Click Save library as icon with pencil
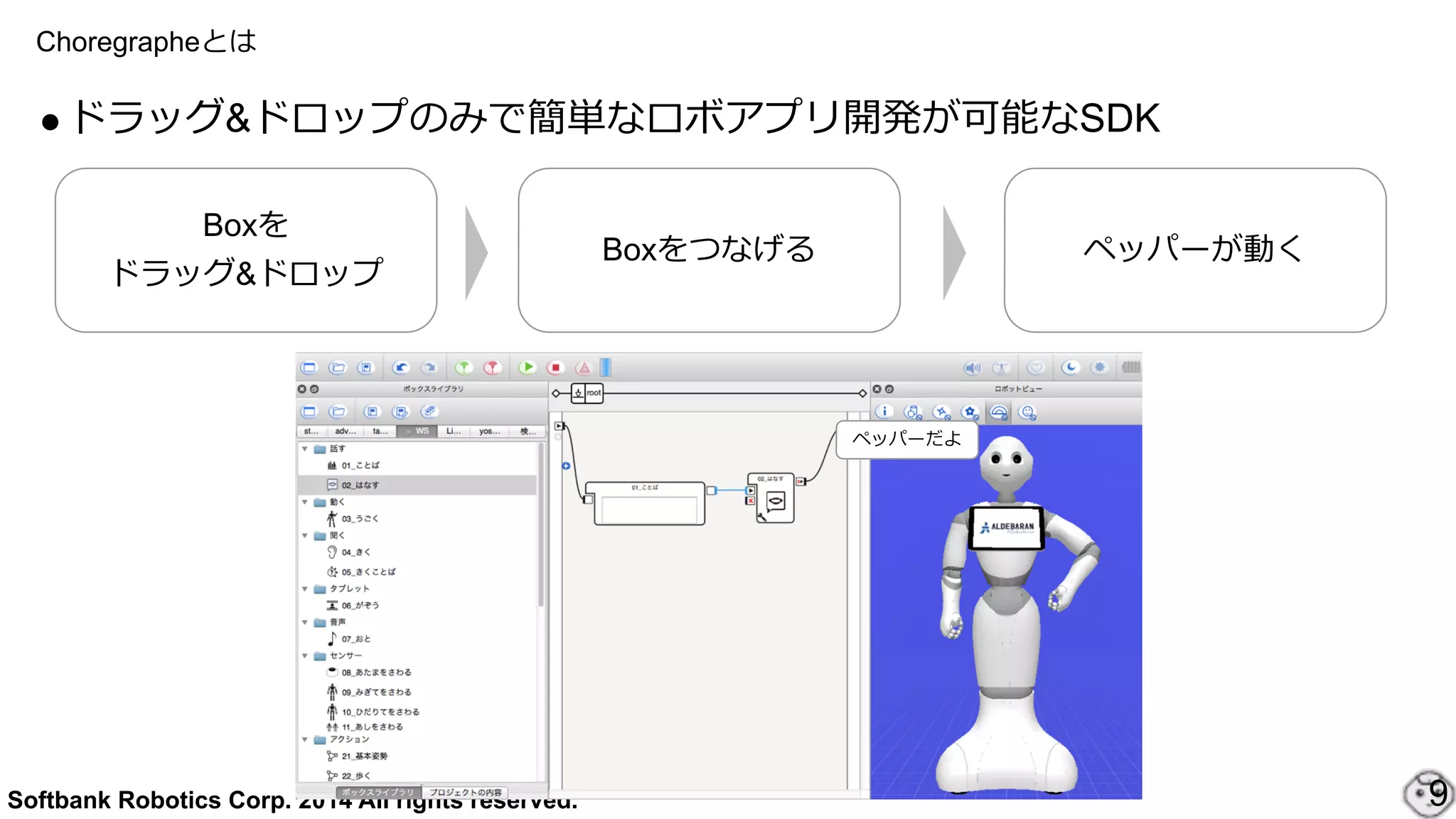Viewport: 1456px width, 819px height. [x=401, y=412]
